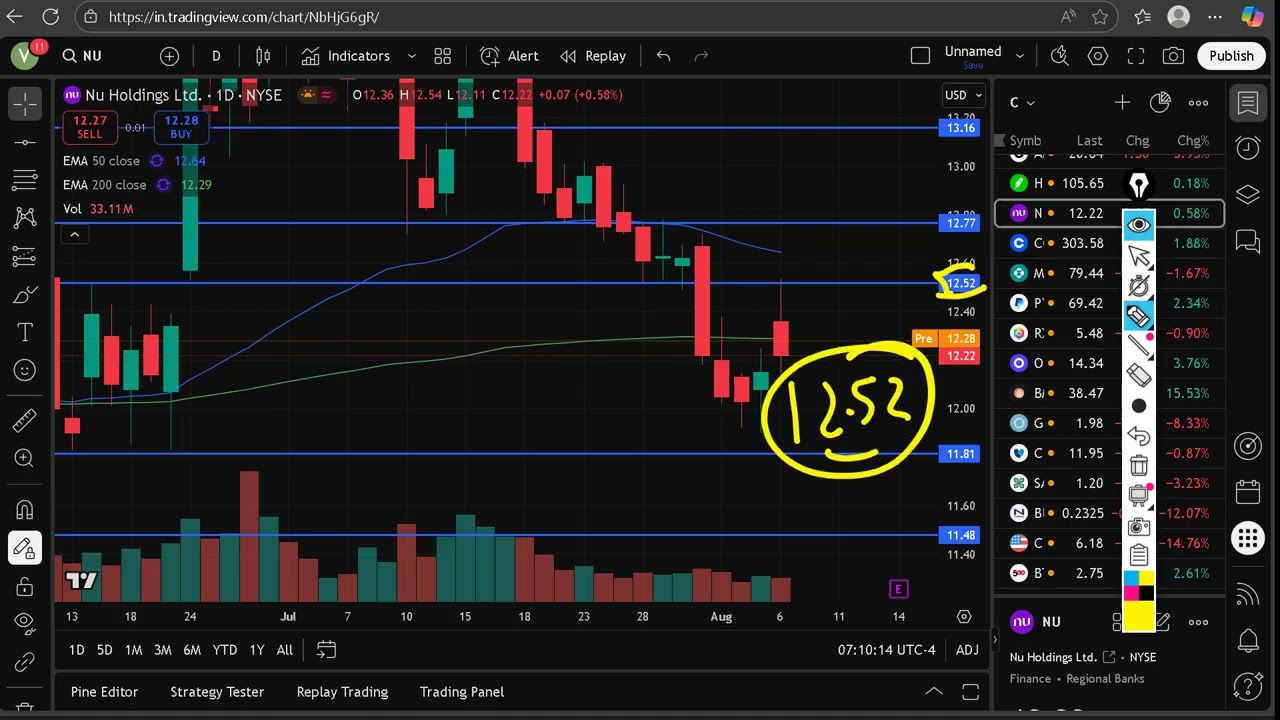Expand layout menu next to Unnamed
Viewport: 1280px width, 720px height.
(x=1020, y=56)
